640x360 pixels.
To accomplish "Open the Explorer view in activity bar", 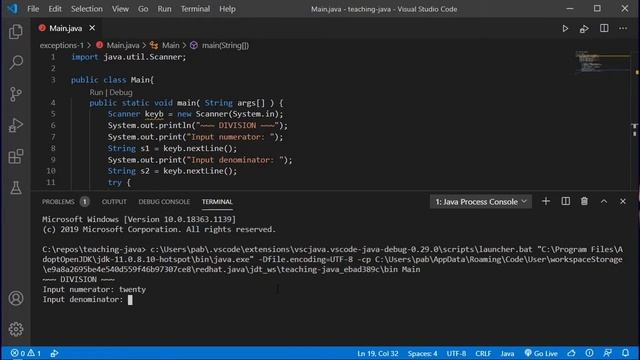I will (16, 31).
